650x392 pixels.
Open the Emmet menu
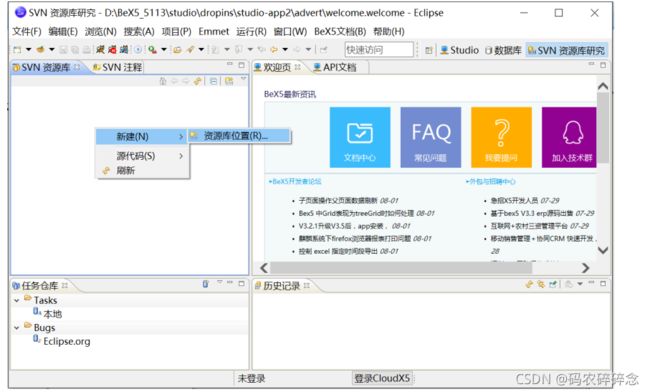(213, 31)
